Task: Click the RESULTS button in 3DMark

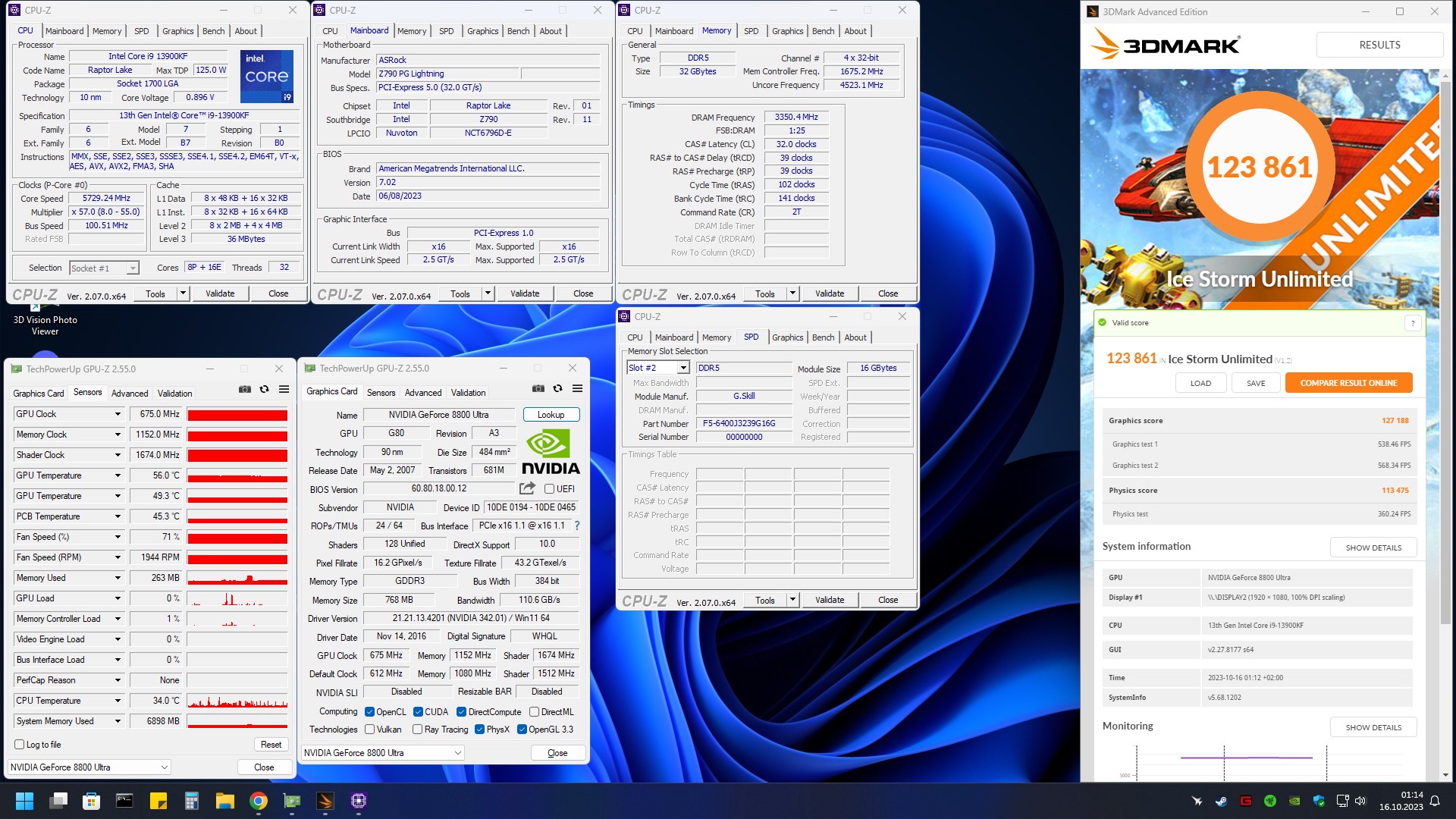Action: point(1379,45)
